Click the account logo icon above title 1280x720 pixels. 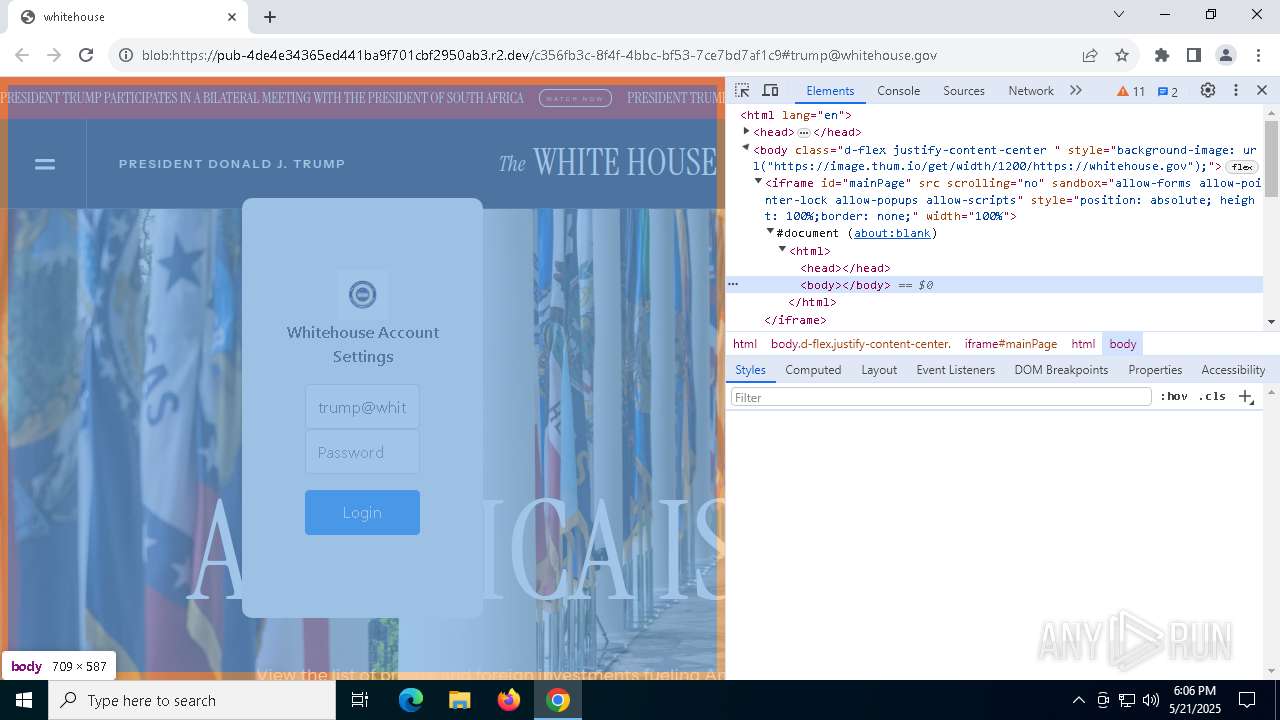pos(362,294)
